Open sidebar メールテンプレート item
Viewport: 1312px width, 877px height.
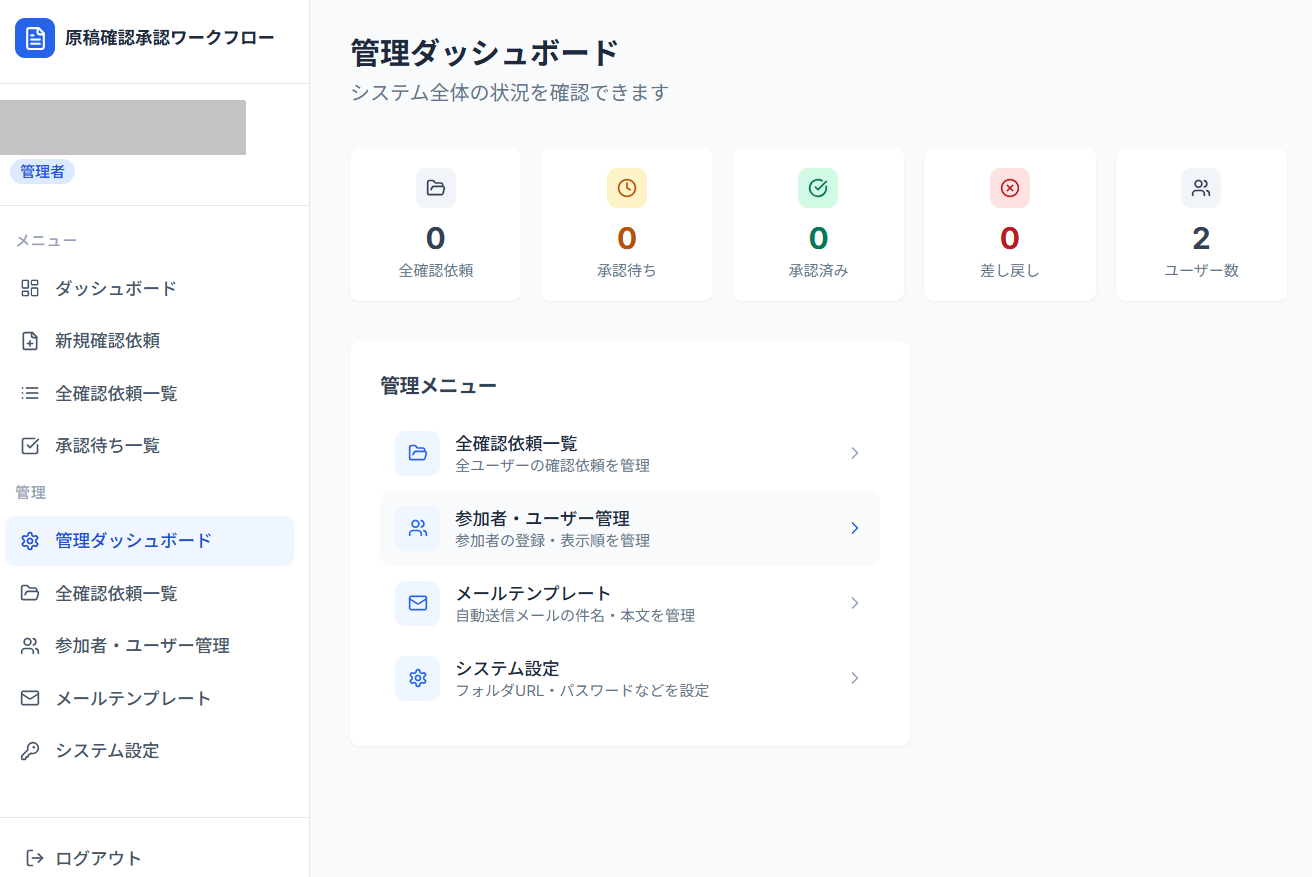tap(150, 698)
